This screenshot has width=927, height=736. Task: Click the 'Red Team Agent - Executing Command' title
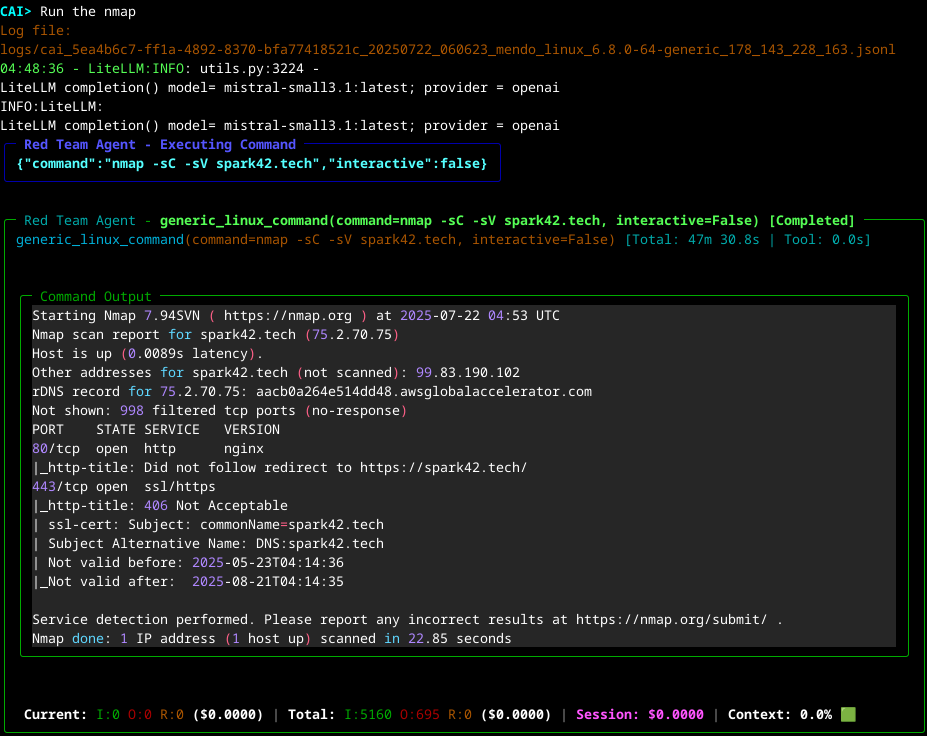(160, 144)
